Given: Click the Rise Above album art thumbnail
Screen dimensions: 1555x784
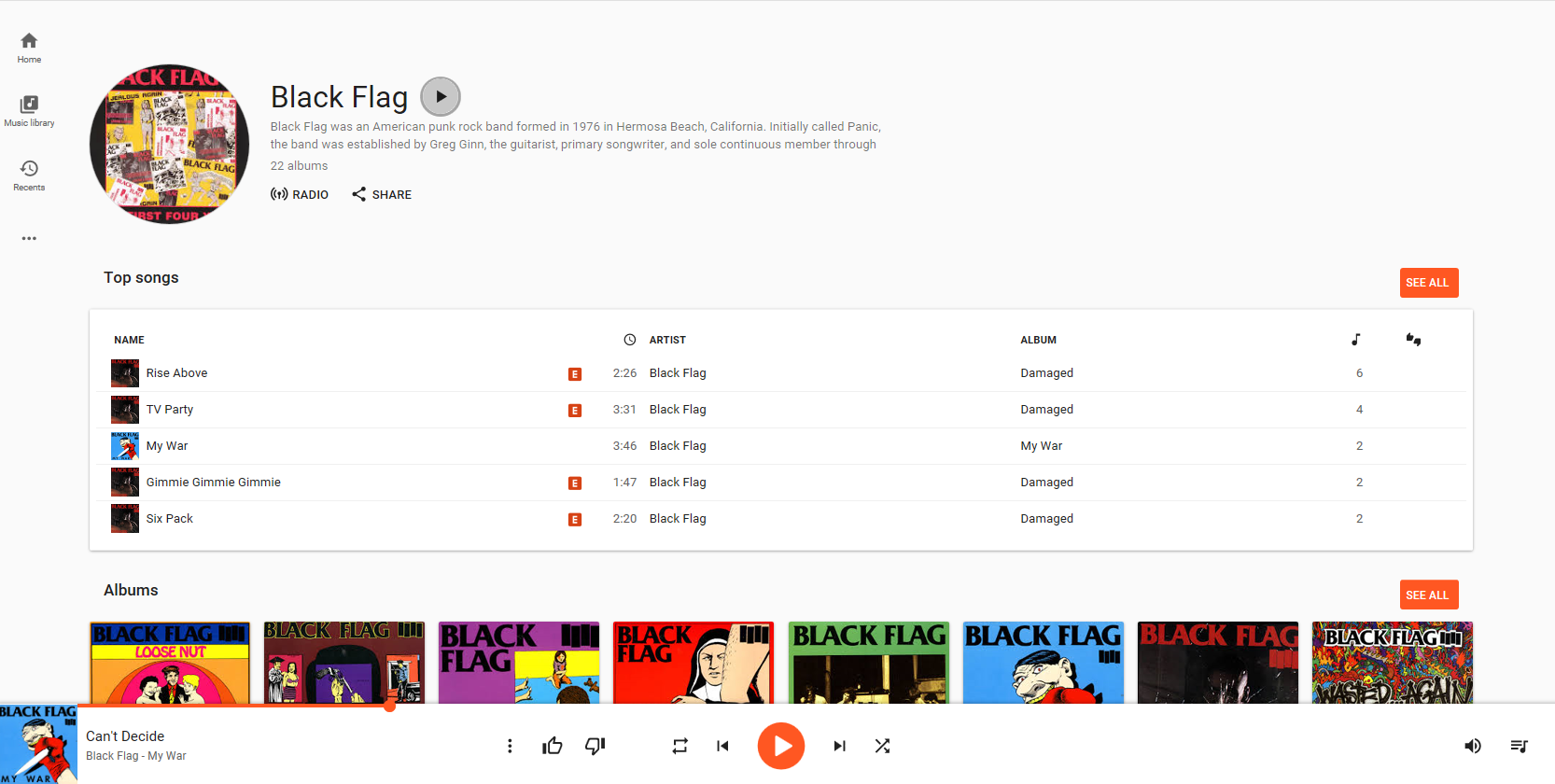Looking at the screenshot, I should tap(125, 373).
